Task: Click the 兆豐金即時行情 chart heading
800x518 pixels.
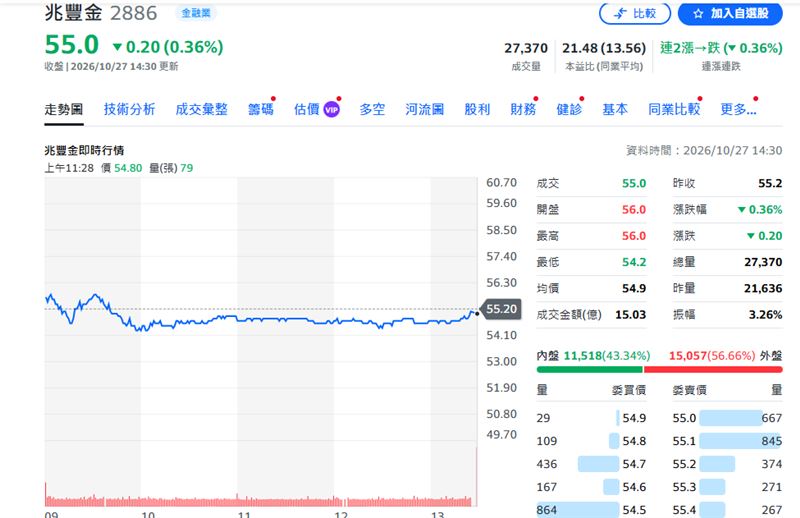Action: tap(84, 151)
